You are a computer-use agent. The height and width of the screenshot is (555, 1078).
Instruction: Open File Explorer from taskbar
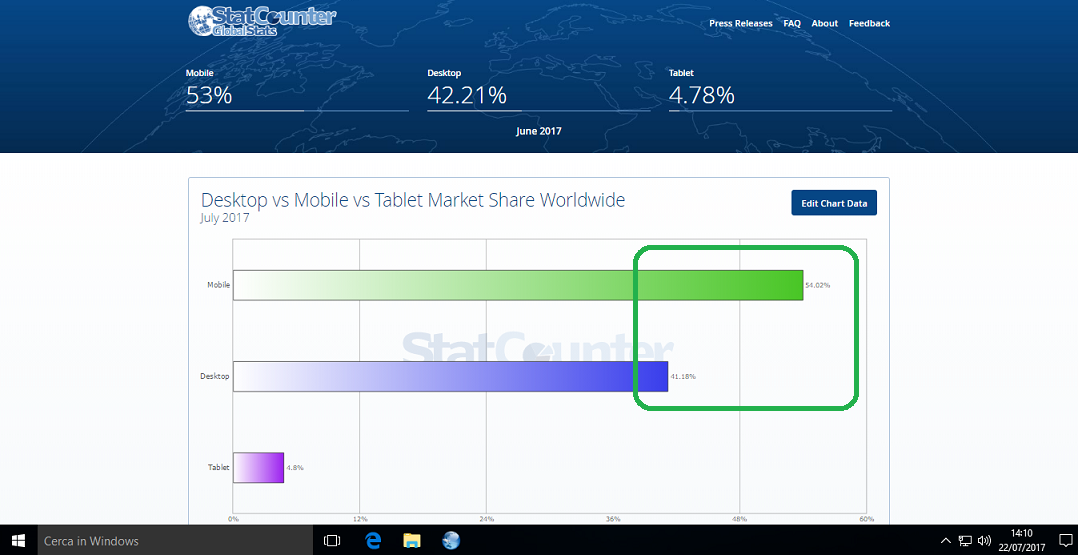point(412,541)
